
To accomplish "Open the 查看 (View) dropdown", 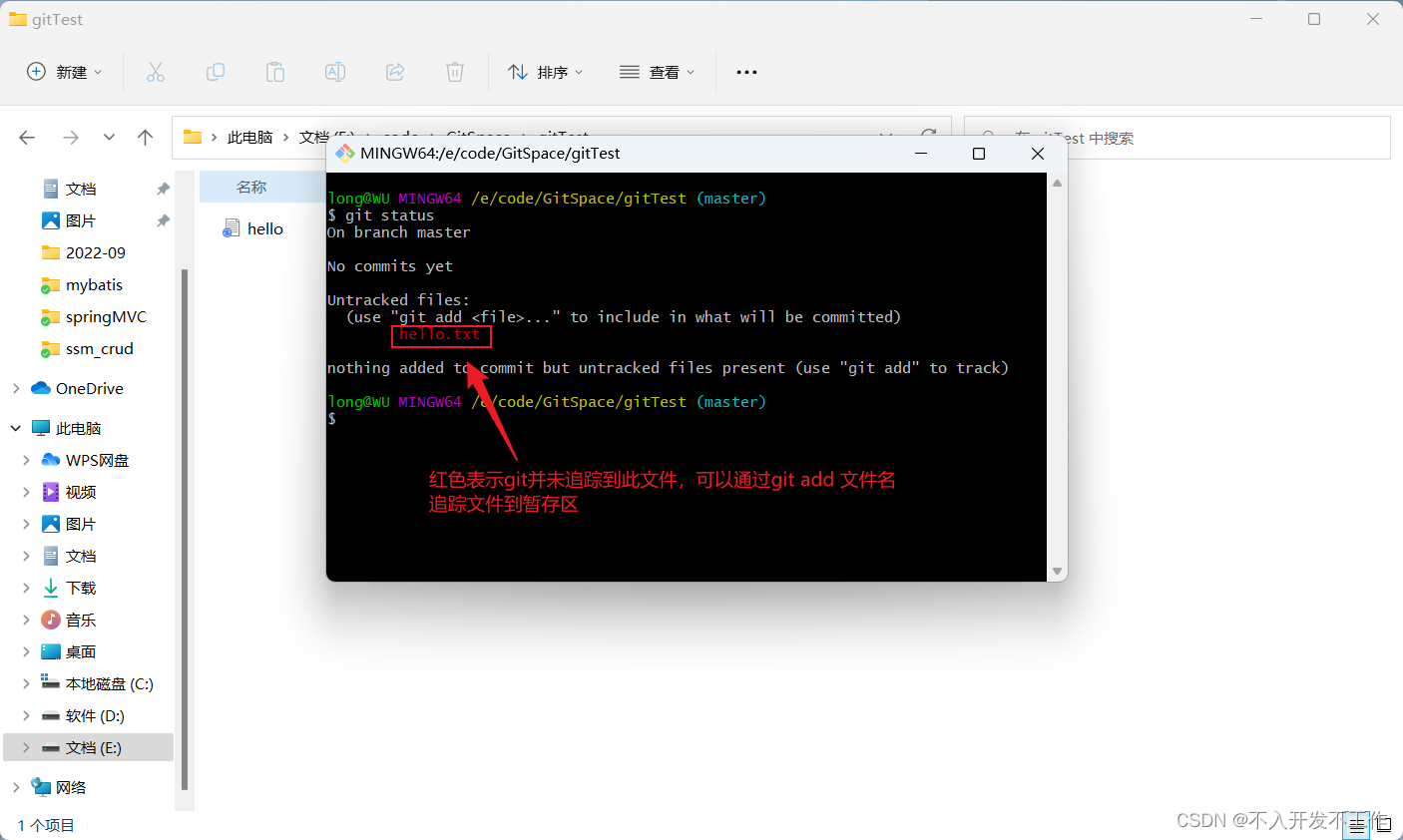I will [658, 72].
